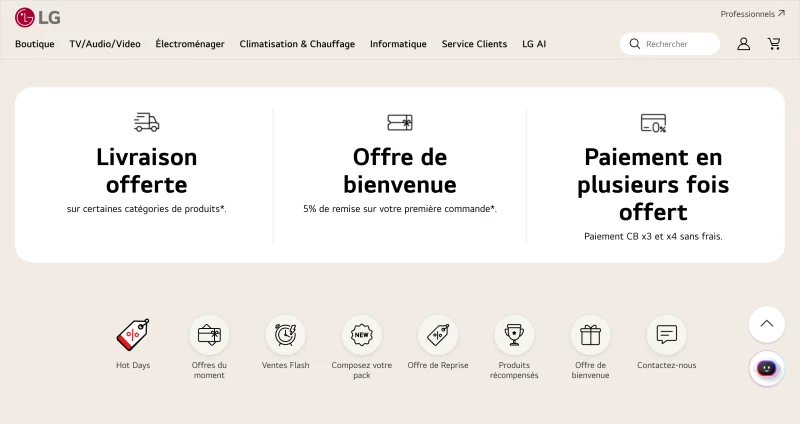Expand the TV/Audio/Video menu

pyautogui.click(x=105, y=44)
